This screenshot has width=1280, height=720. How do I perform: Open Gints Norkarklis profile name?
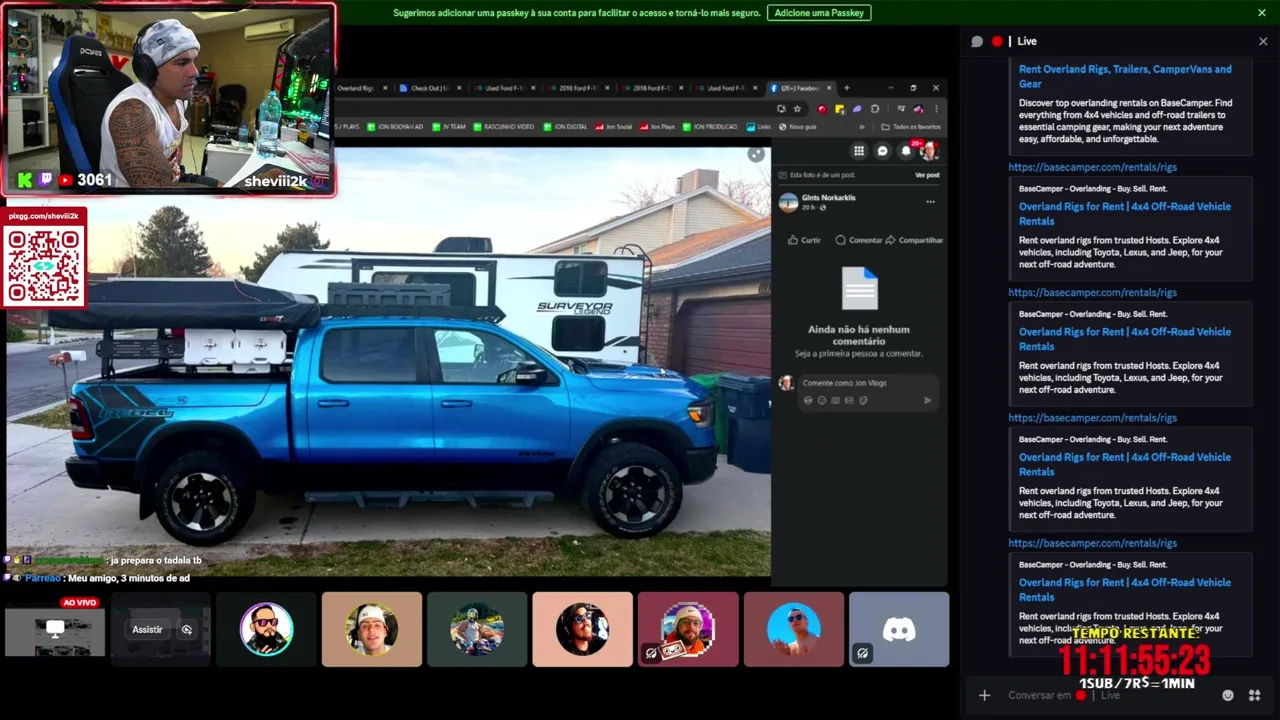[830, 198]
